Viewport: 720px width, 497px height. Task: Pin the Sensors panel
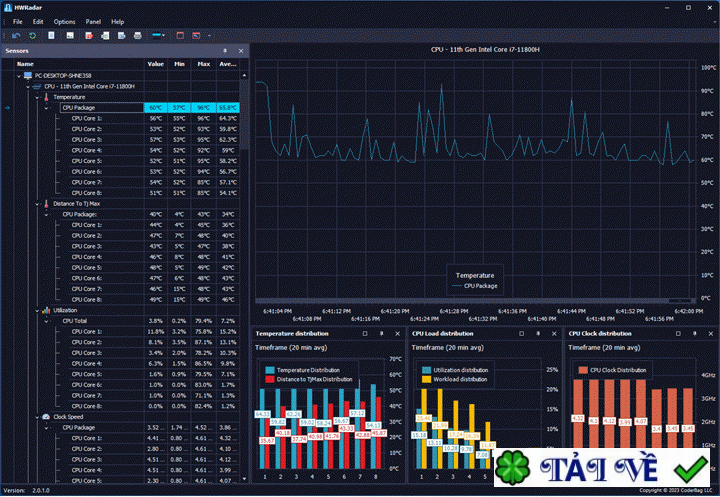(x=225, y=50)
